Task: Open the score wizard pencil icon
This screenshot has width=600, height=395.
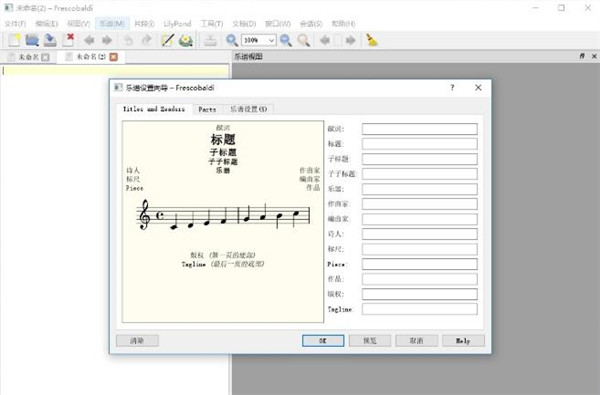Action: click(x=168, y=40)
